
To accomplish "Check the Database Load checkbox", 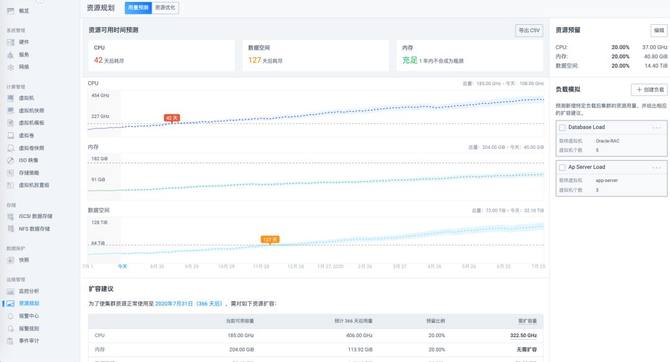I will point(562,127).
